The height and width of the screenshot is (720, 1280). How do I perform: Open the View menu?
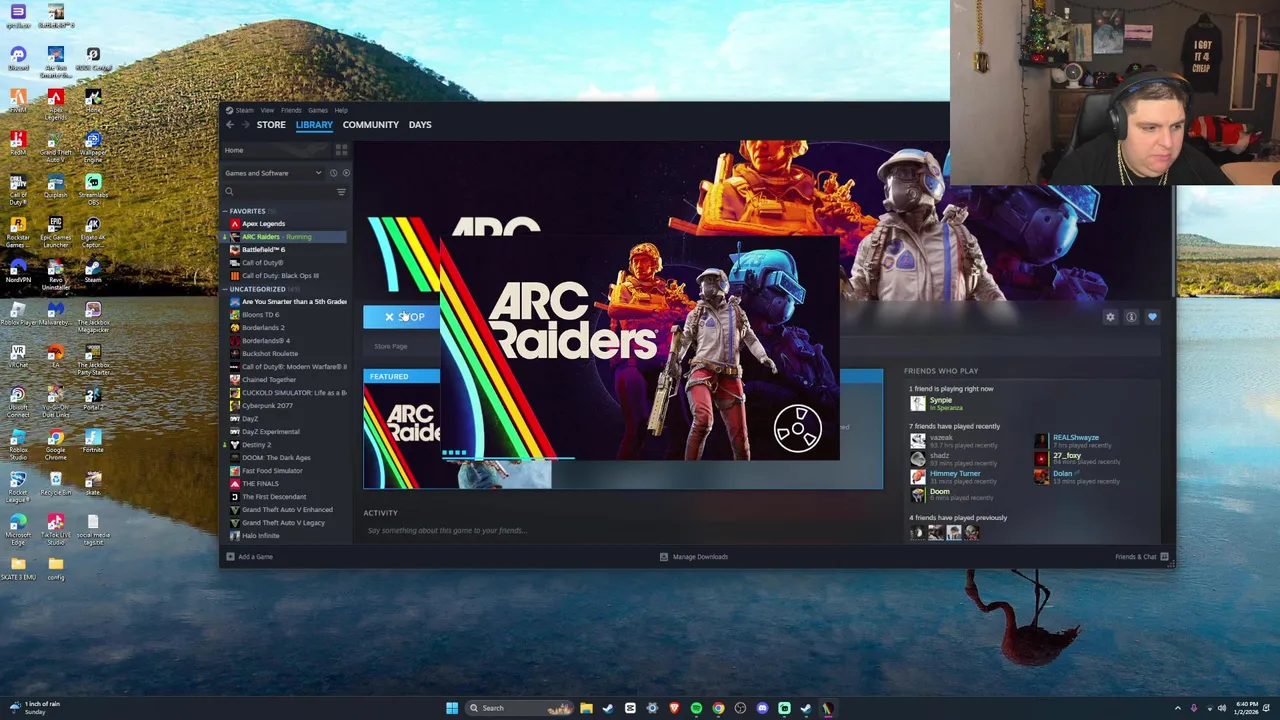pyautogui.click(x=267, y=110)
